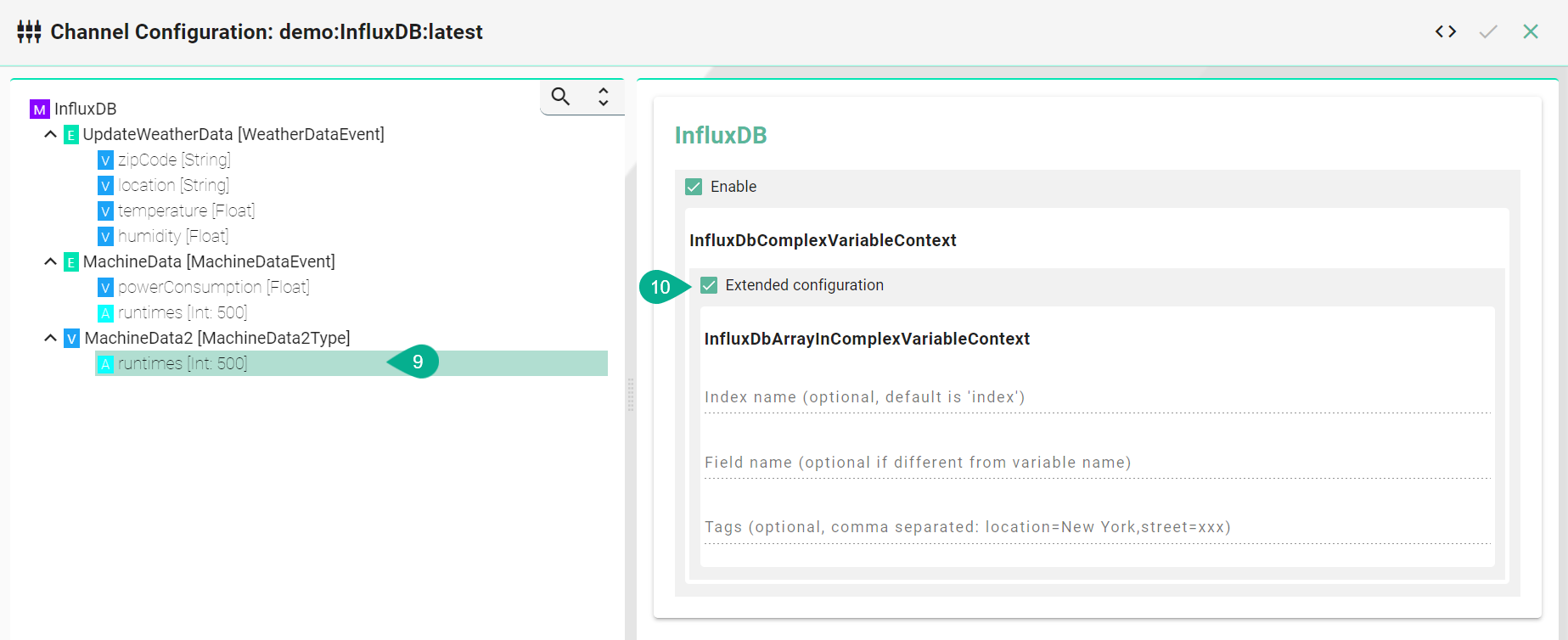1568x640 pixels.
Task: Uncheck the Enable checkbox
Action: pyautogui.click(x=694, y=187)
